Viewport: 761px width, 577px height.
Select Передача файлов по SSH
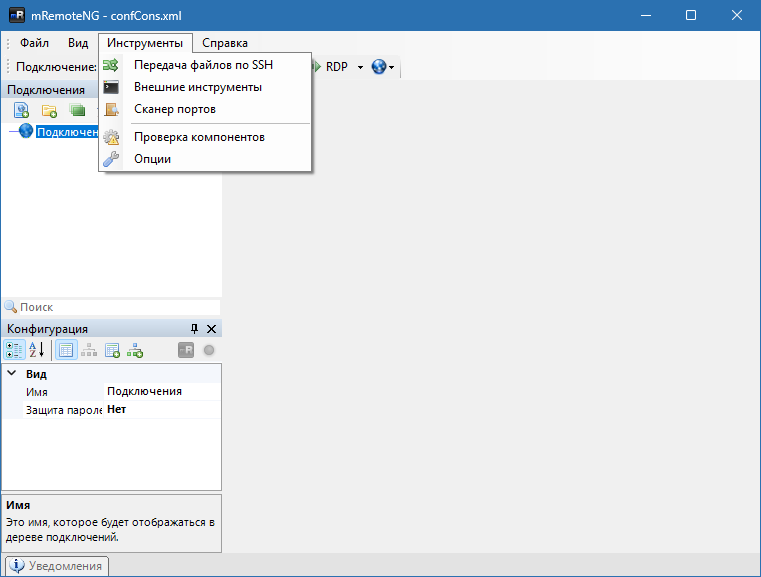click(x=205, y=65)
